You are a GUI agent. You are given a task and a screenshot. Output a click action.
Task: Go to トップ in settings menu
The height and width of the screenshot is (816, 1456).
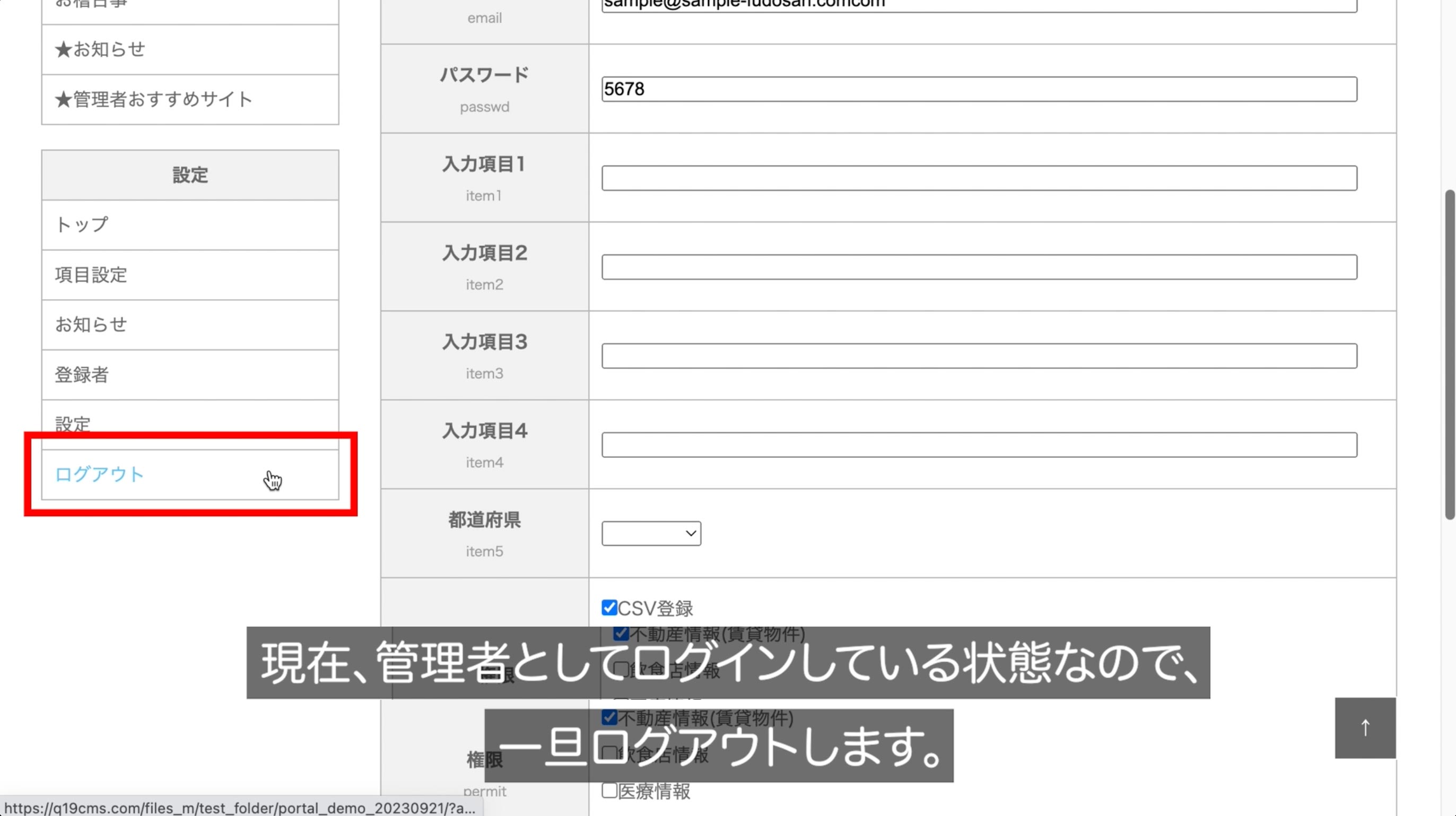(190, 225)
